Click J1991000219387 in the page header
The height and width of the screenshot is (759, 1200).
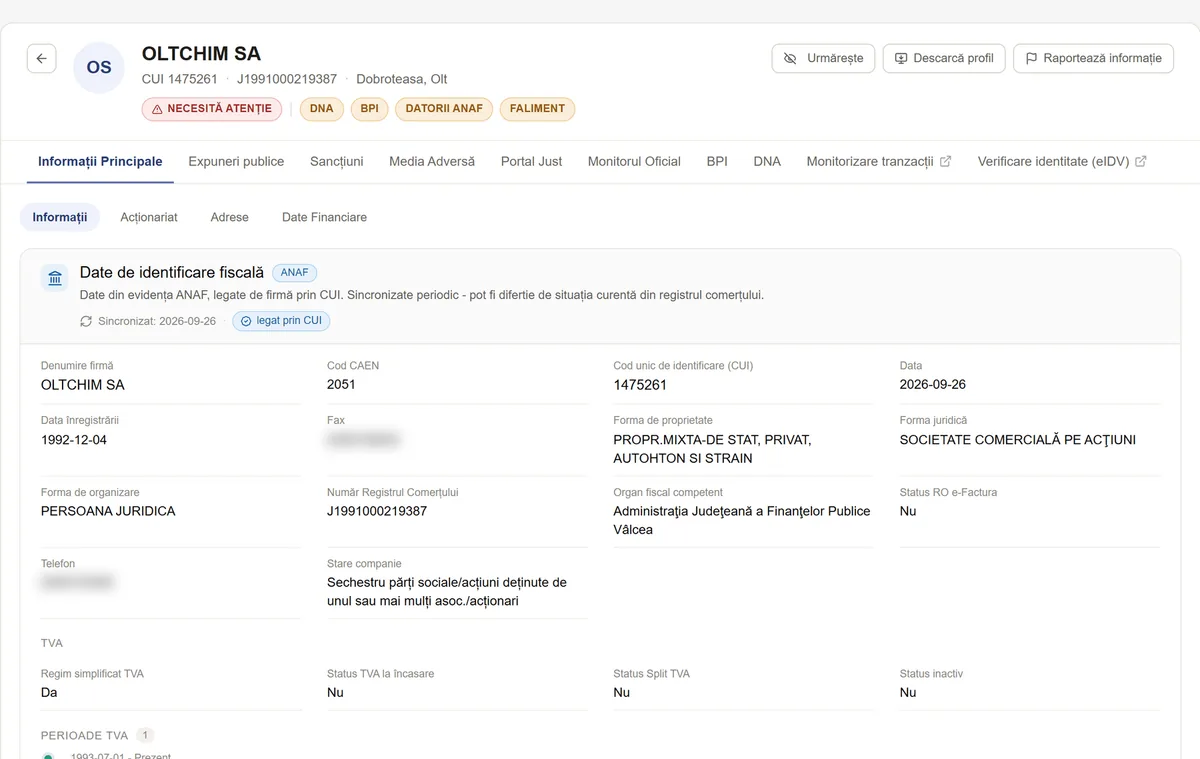pos(287,79)
